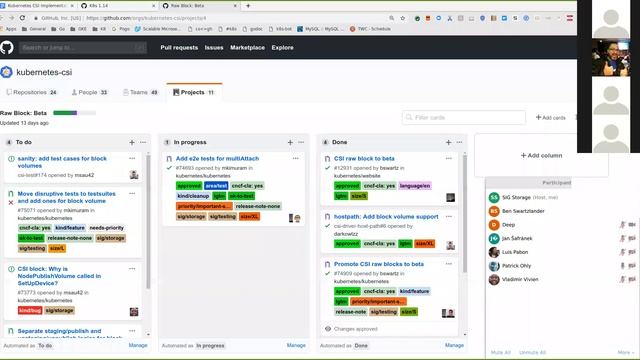640x360 pixels.
Task: Toggle Jan Šafránek's microphone icon
Action: tap(622, 238)
